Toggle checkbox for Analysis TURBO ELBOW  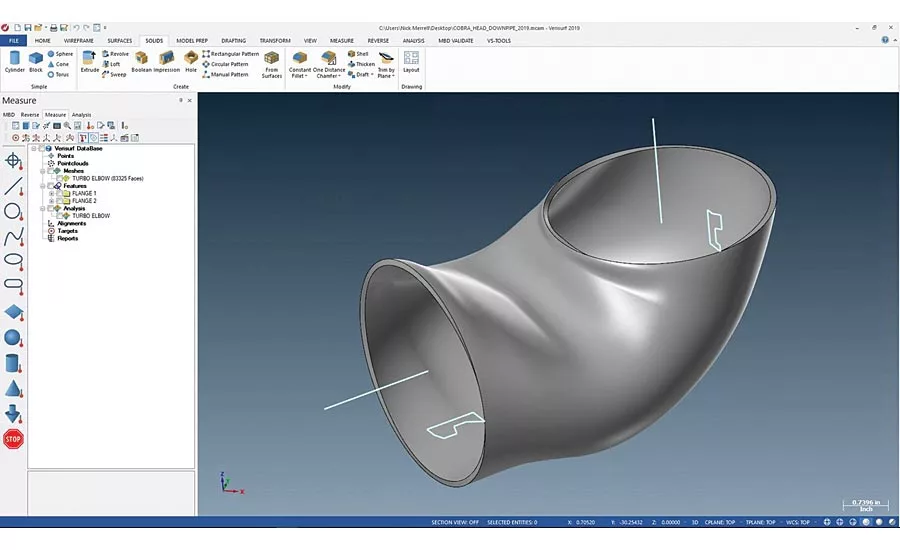click(x=59, y=216)
